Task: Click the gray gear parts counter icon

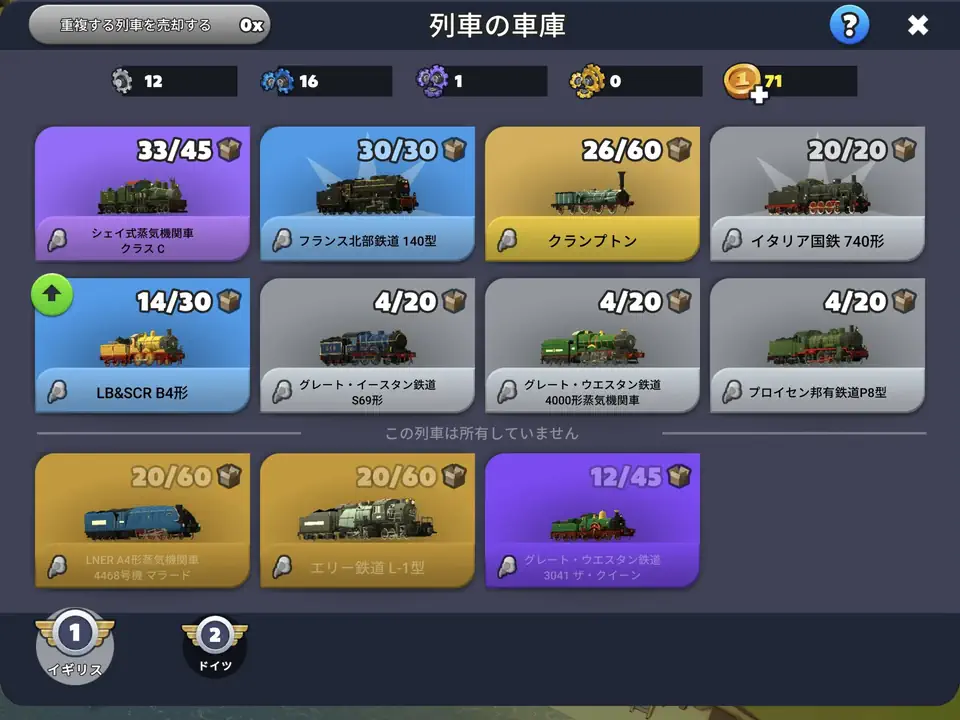Action: 122,81
